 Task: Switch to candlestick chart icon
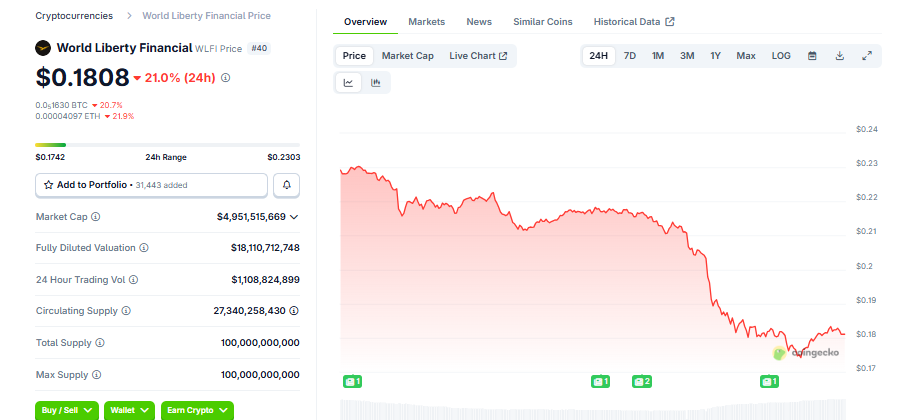376,83
